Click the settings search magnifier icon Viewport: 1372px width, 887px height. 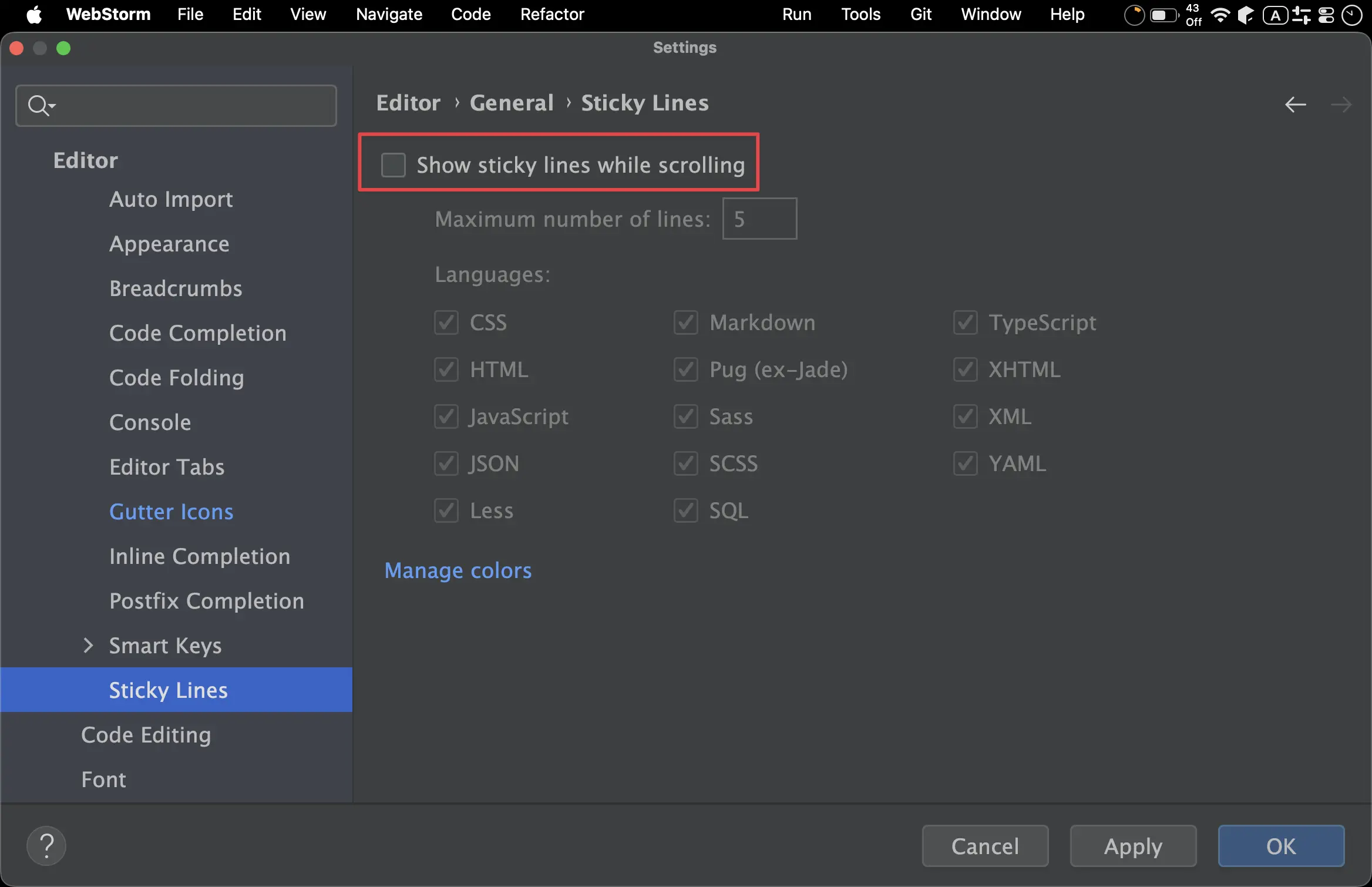[38, 106]
